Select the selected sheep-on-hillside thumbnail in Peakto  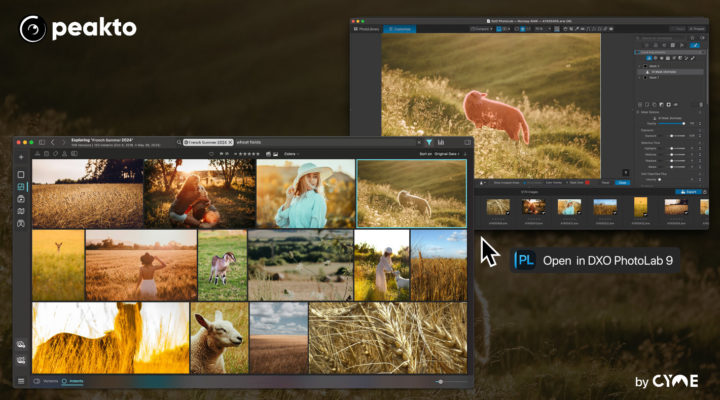click(x=412, y=193)
